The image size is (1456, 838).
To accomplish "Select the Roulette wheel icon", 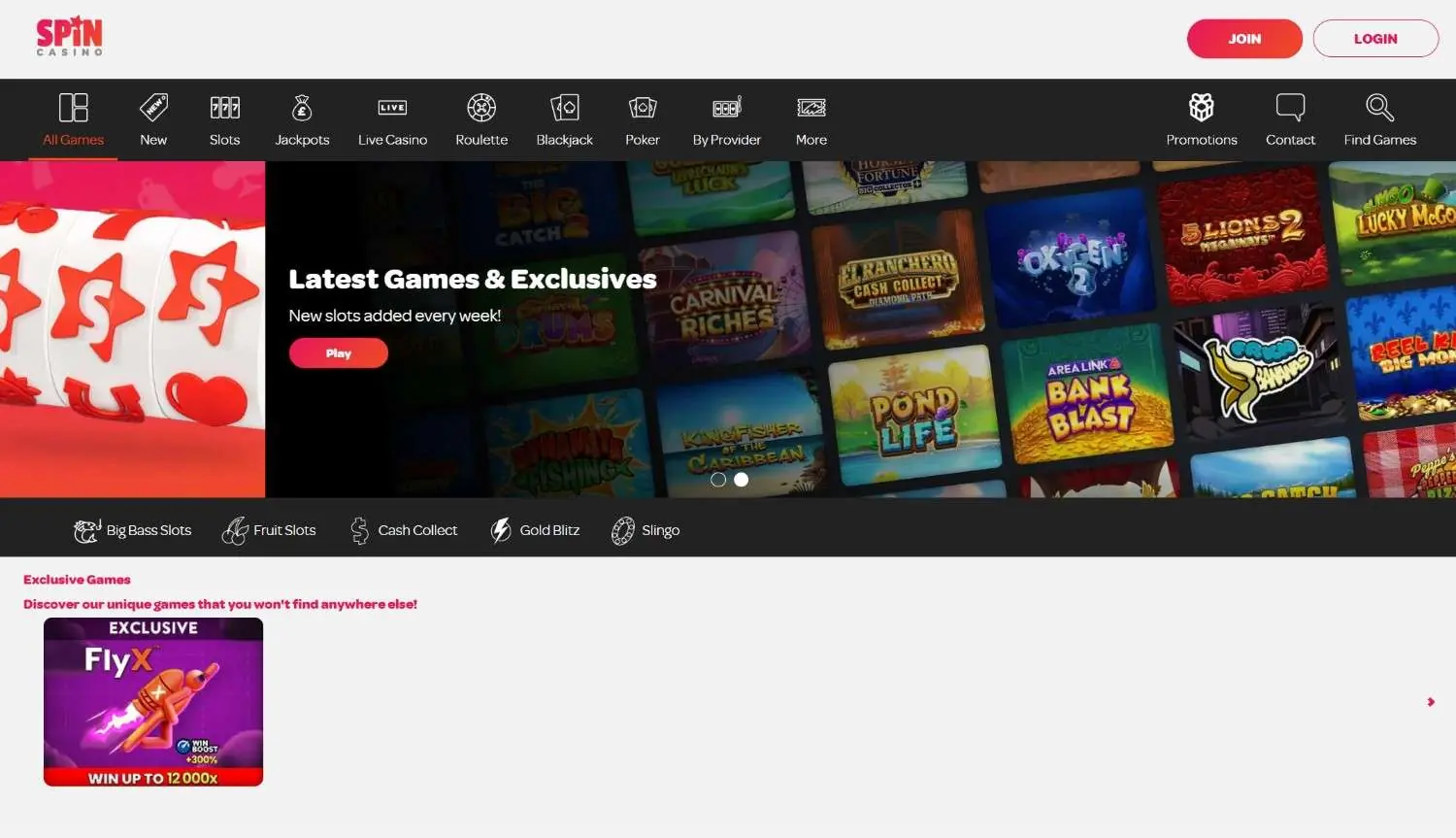I will tap(481, 107).
